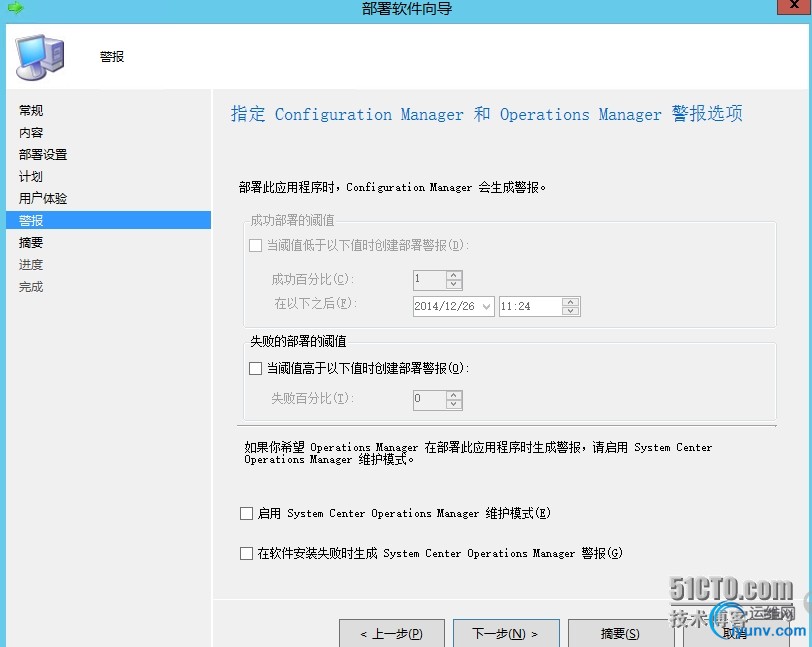Increase the 11:24 time with up arrow
The width and height of the screenshot is (812, 647).
point(571,301)
